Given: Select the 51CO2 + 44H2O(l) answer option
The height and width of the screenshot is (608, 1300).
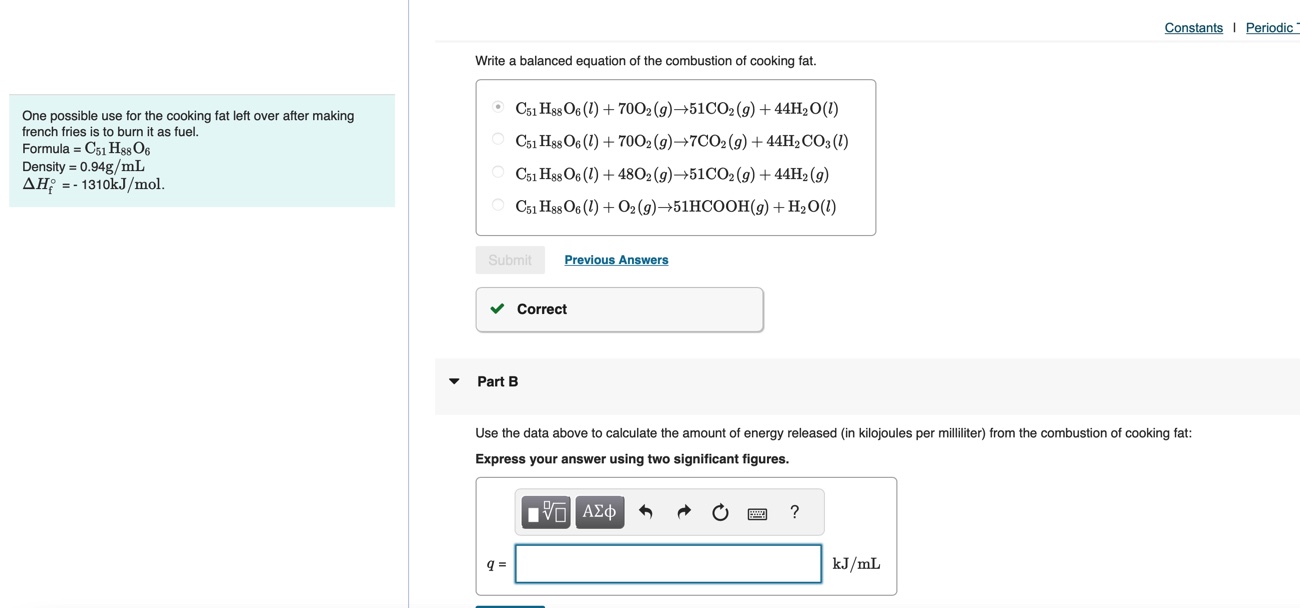Looking at the screenshot, I should coord(498,107).
